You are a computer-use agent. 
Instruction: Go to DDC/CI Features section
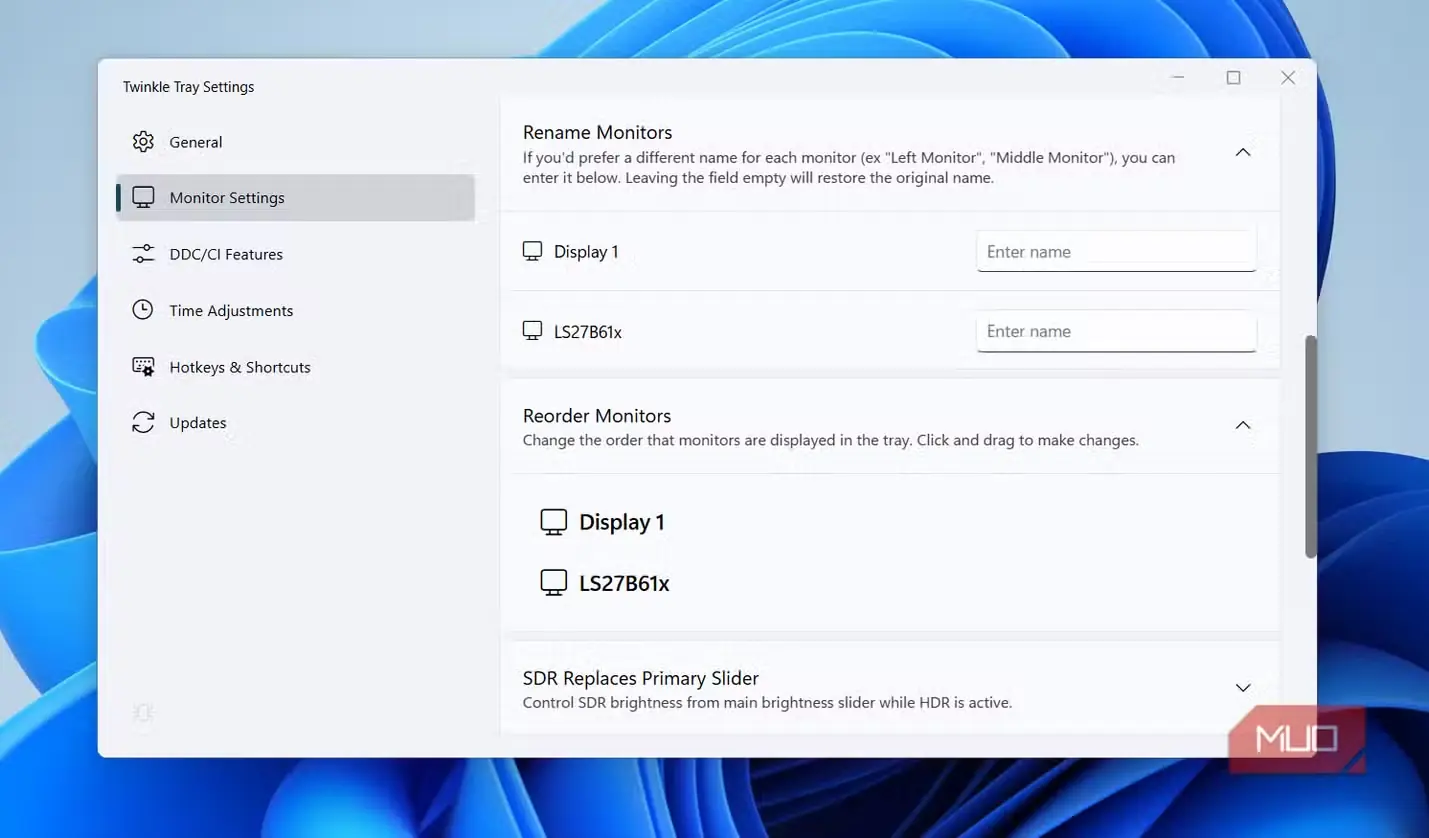[x=295, y=254]
